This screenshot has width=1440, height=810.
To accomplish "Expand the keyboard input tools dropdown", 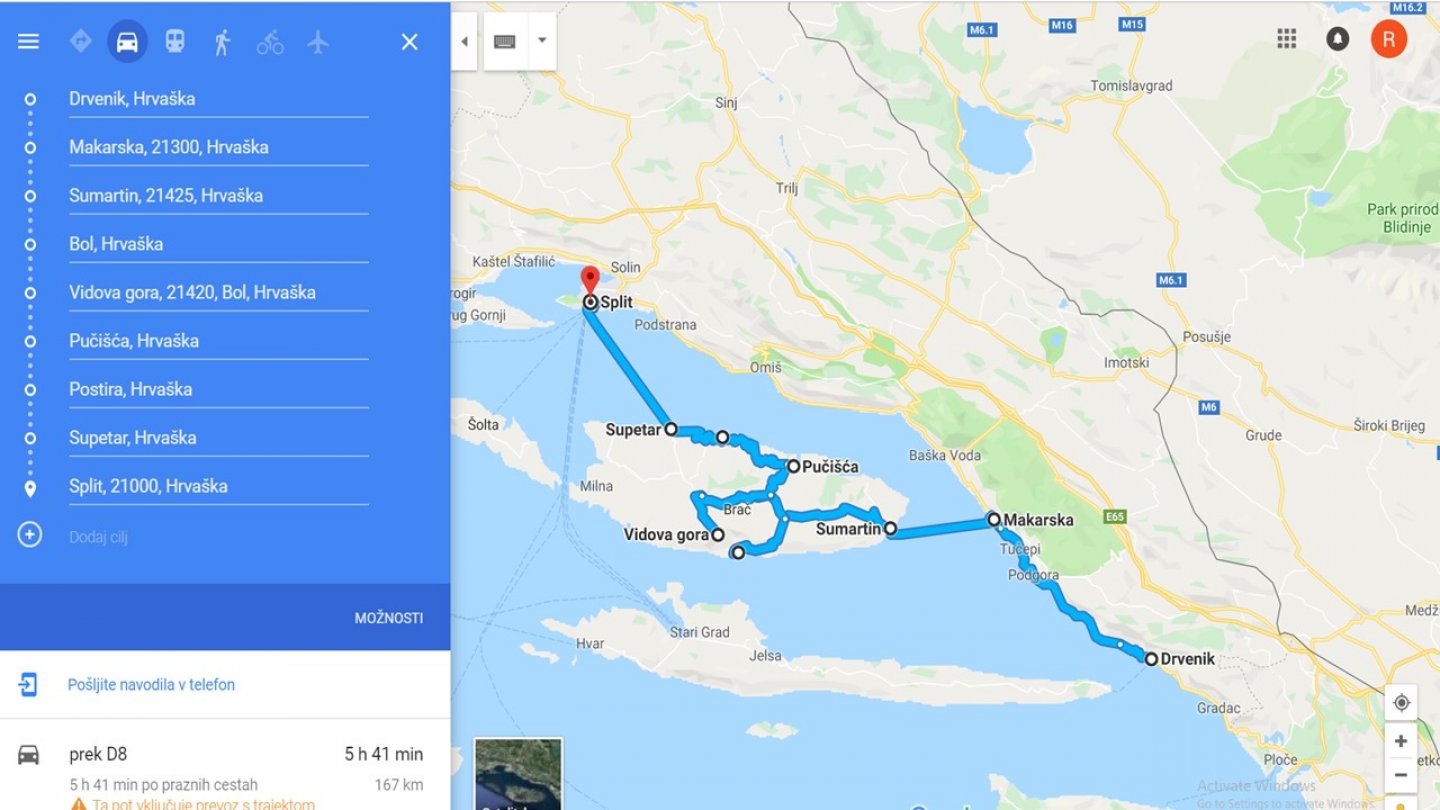I will point(542,41).
